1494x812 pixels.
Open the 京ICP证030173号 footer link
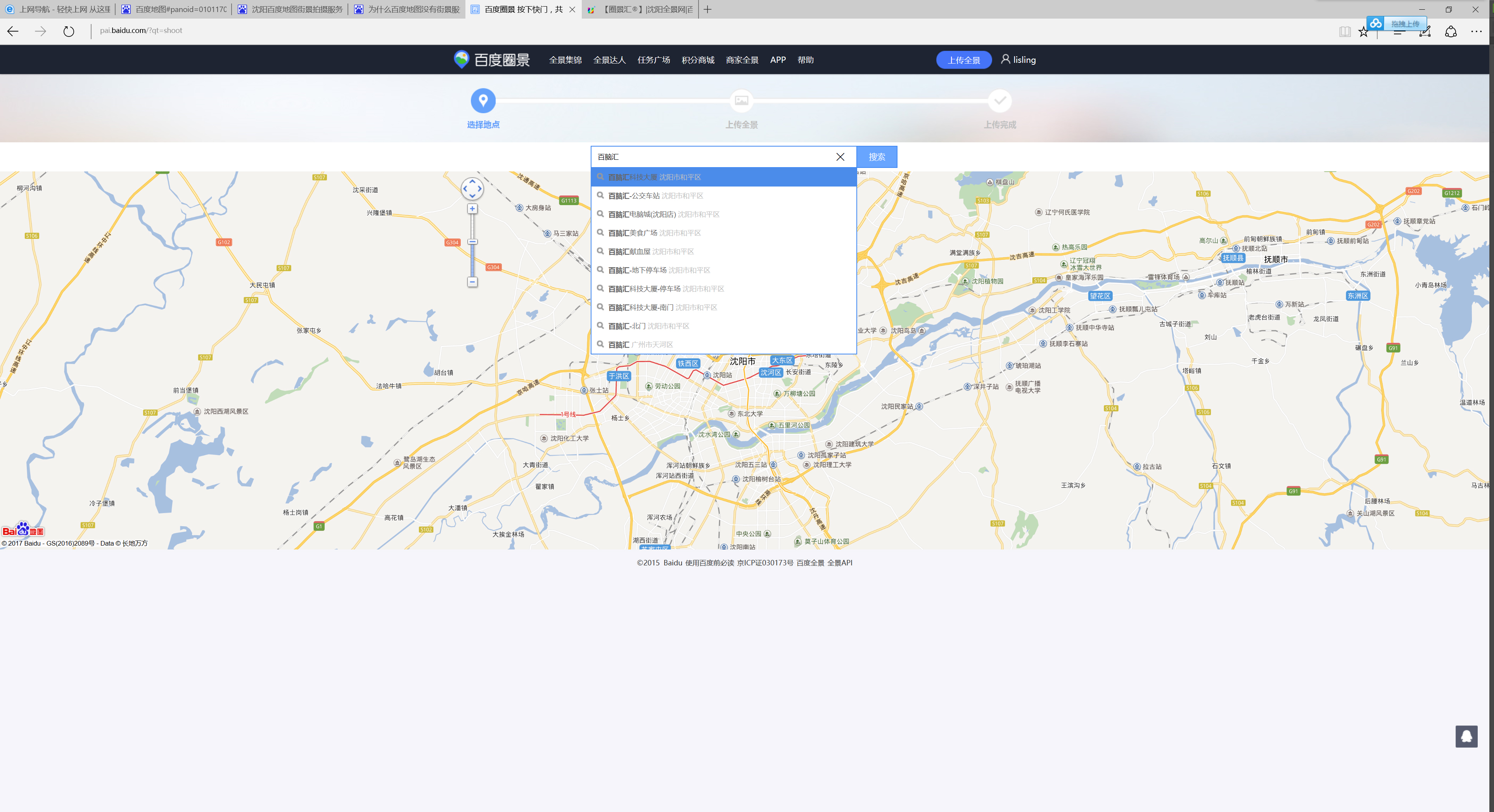[765, 563]
